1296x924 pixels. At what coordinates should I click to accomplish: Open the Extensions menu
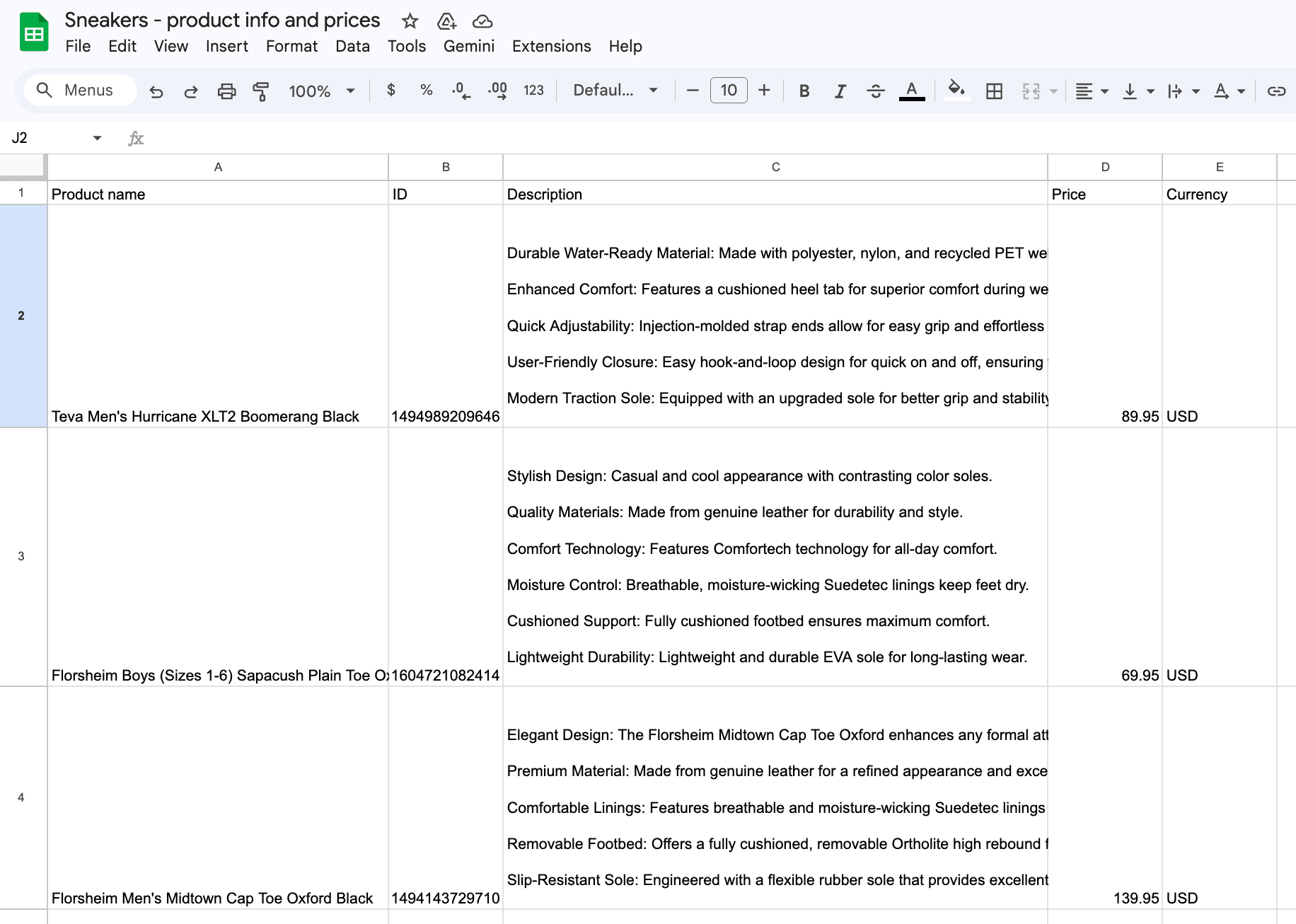pos(551,46)
